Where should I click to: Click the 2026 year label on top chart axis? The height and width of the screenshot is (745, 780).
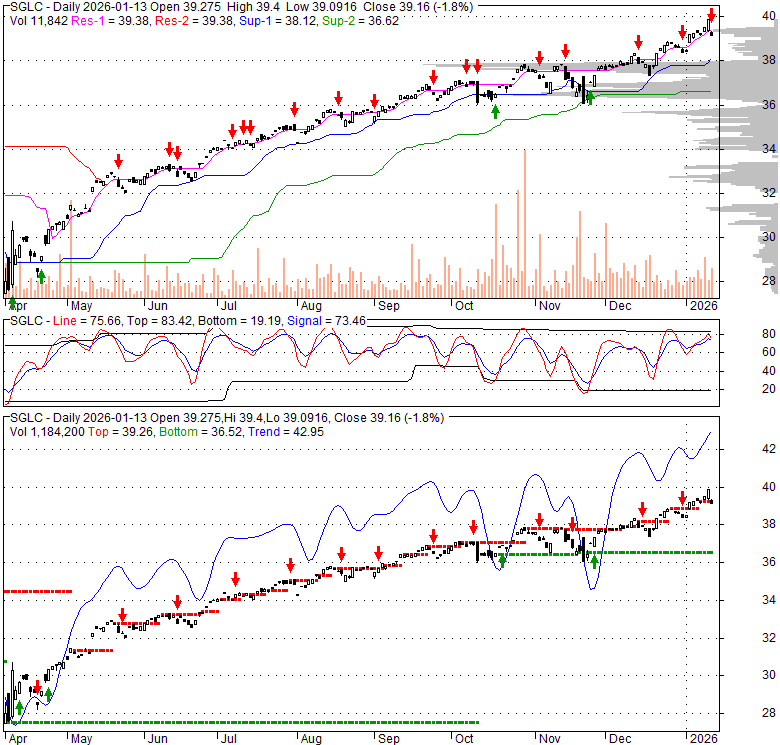click(703, 306)
